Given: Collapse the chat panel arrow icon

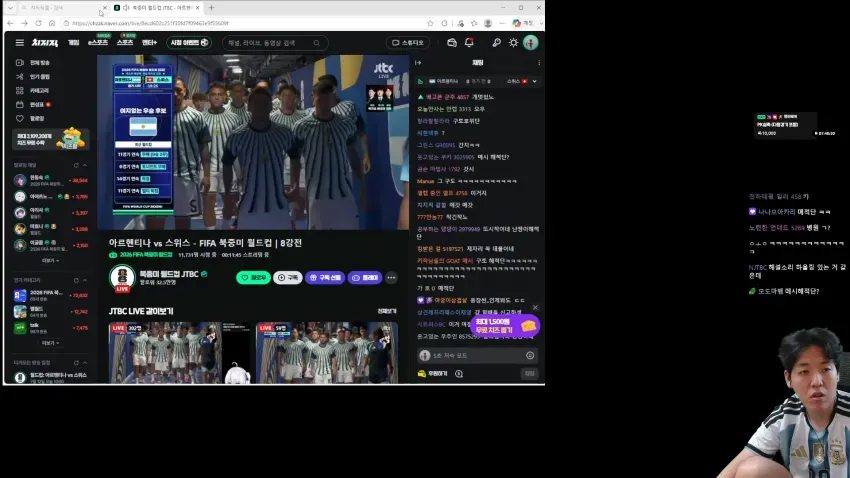Looking at the screenshot, I should pos(418,63).
